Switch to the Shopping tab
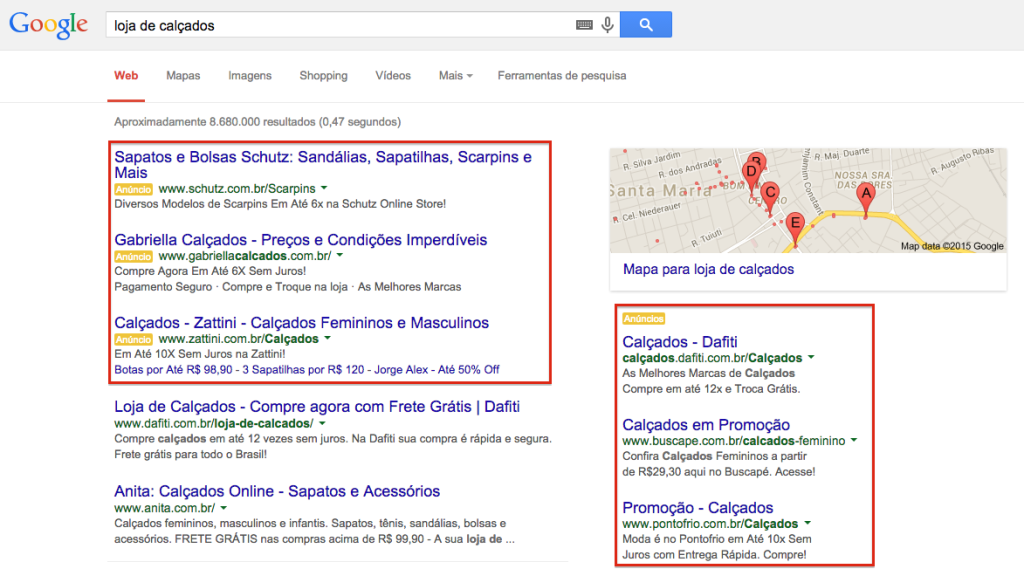 click(323, 76)
